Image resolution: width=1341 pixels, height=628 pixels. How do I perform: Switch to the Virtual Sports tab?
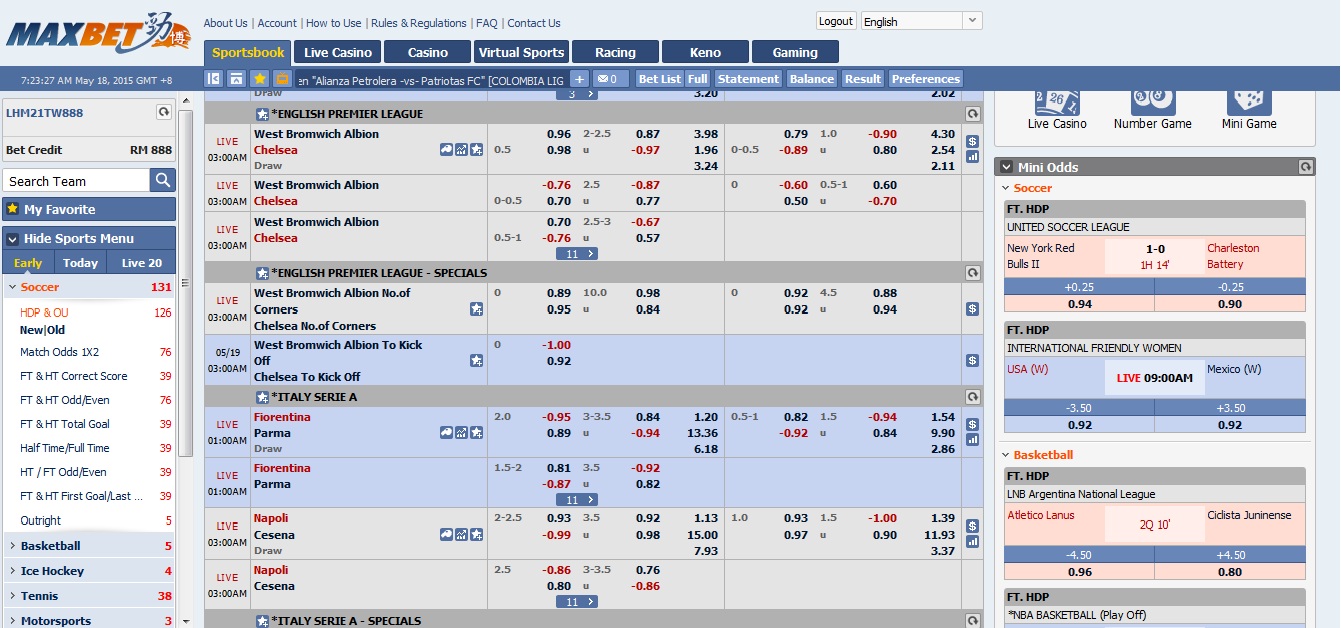tap(521, 52)
